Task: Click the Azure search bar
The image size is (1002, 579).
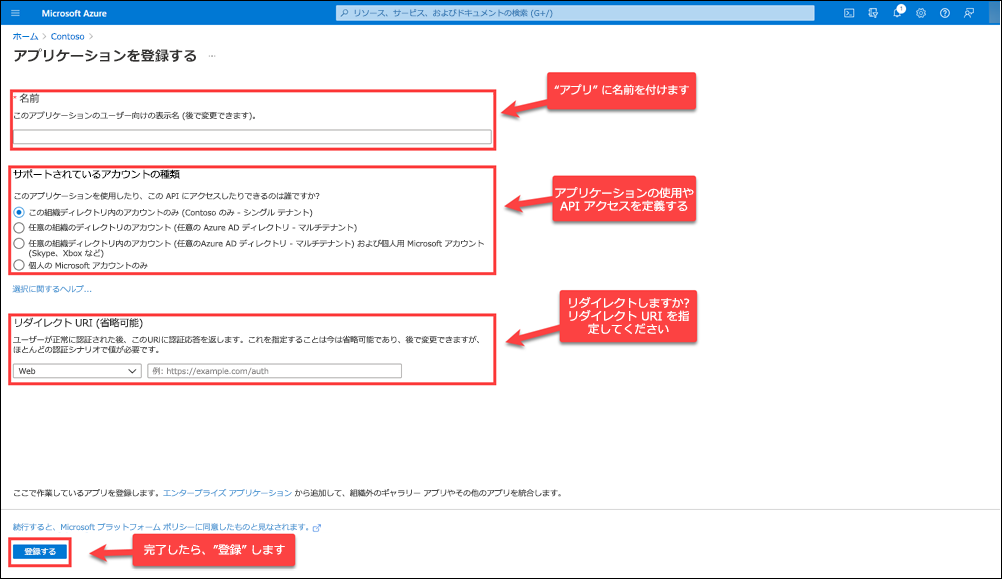Action: [x=575, y=13]
